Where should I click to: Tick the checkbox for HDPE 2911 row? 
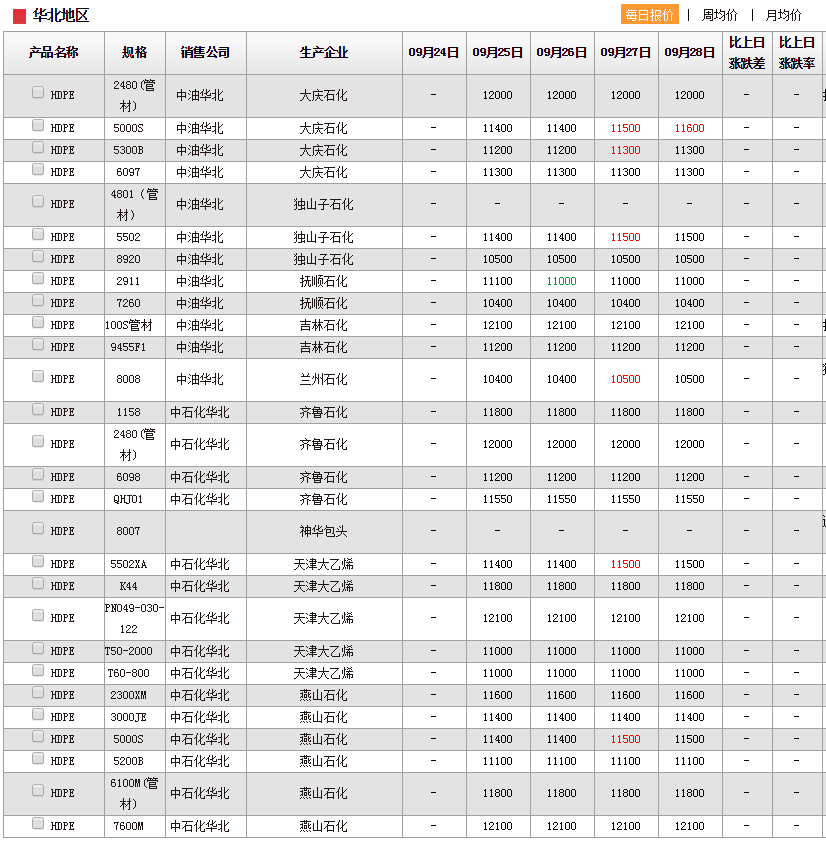38,278
